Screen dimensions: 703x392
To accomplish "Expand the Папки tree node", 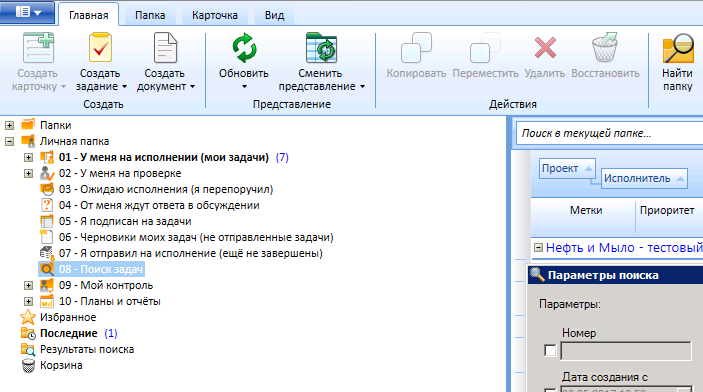I will [x=9, y=125].
